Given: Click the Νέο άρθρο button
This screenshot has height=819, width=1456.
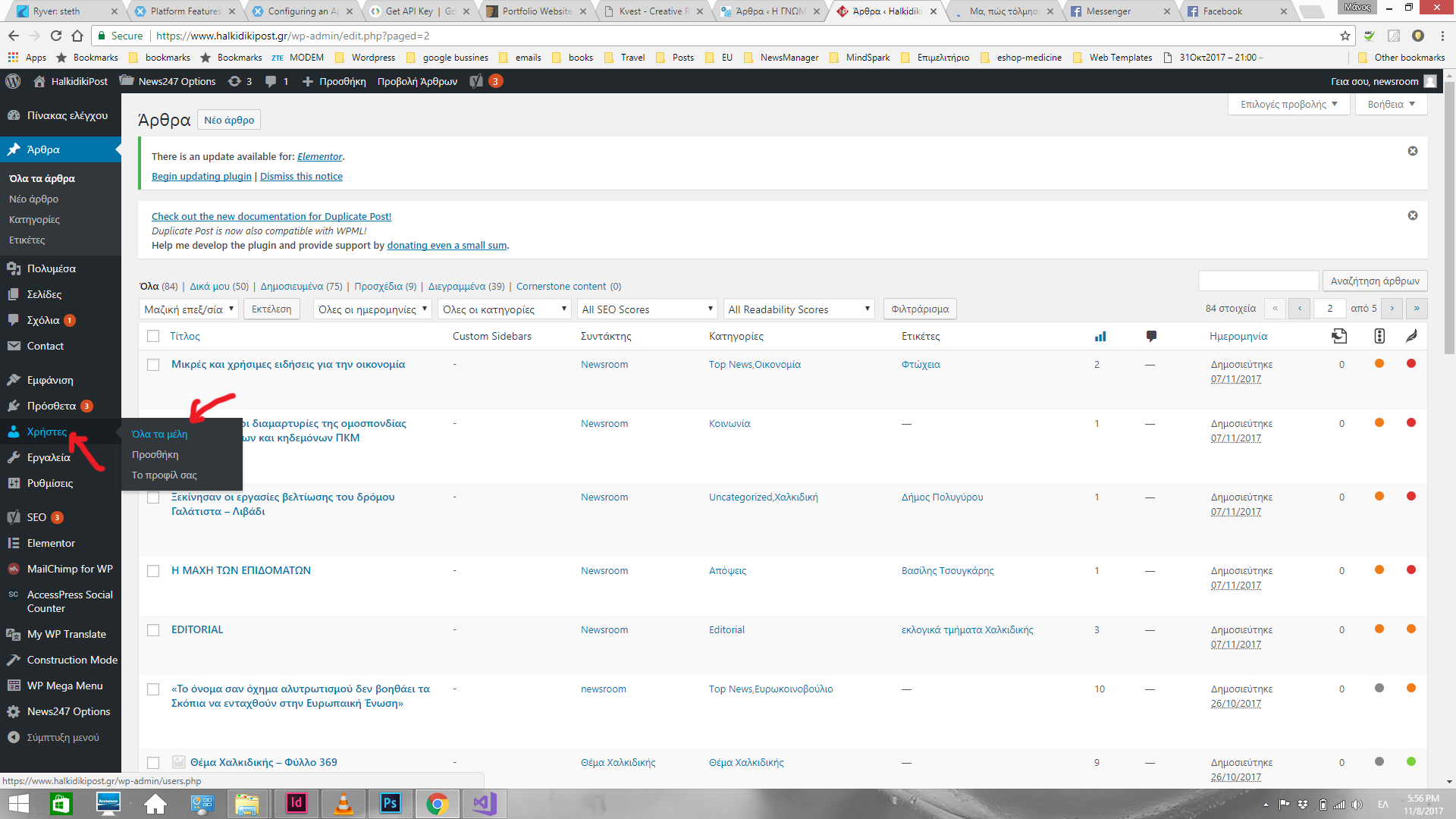Looking at the screenshot, I should [228, 120].
